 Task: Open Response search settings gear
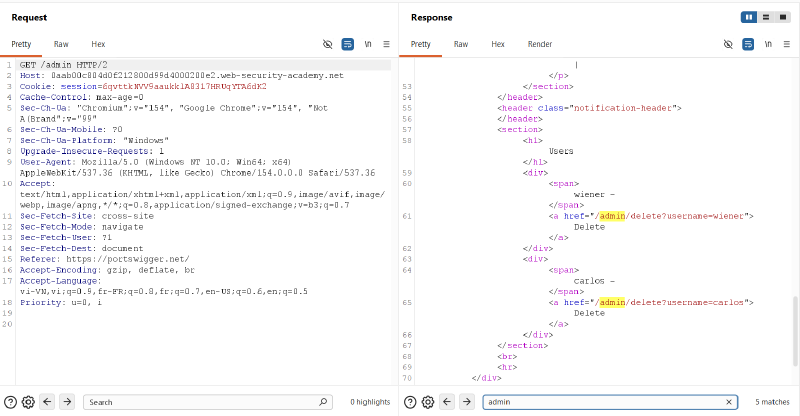[x=428, y=402]
